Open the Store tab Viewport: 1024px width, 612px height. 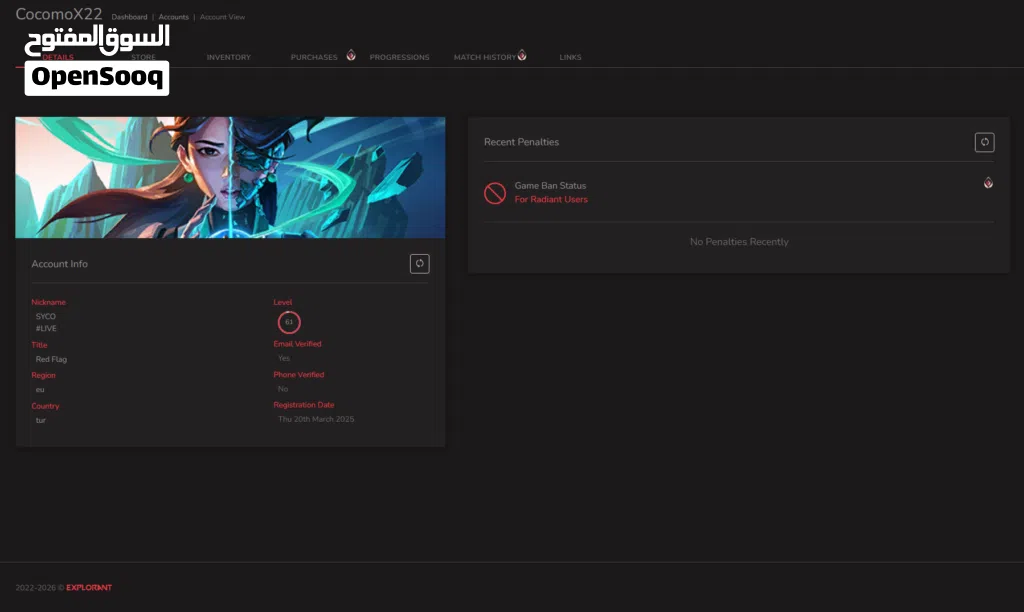coord(143,57)
